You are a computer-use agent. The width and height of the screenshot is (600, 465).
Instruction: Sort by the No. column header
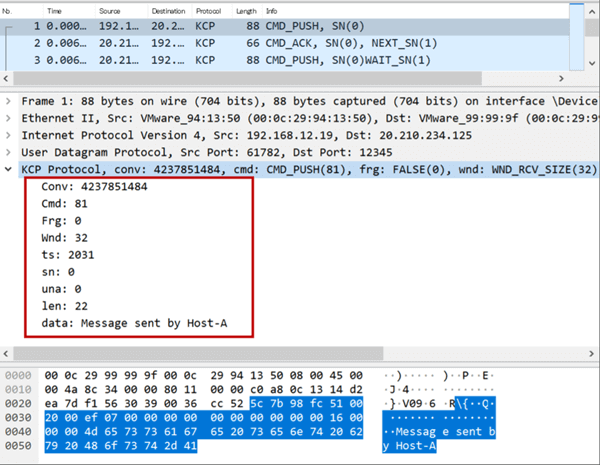[x=7, y=11]
